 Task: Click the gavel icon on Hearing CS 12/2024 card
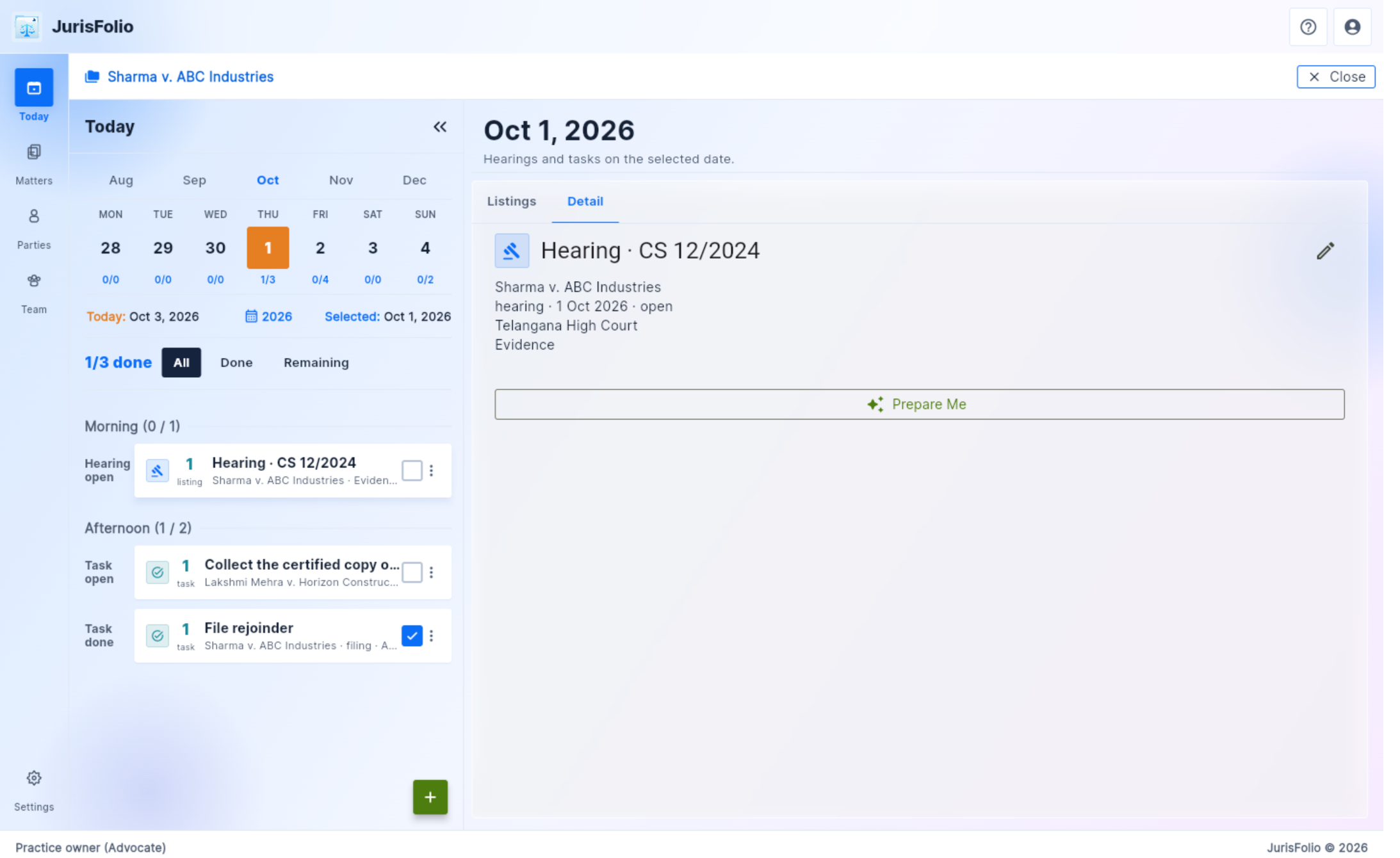[x=157, y=471]
